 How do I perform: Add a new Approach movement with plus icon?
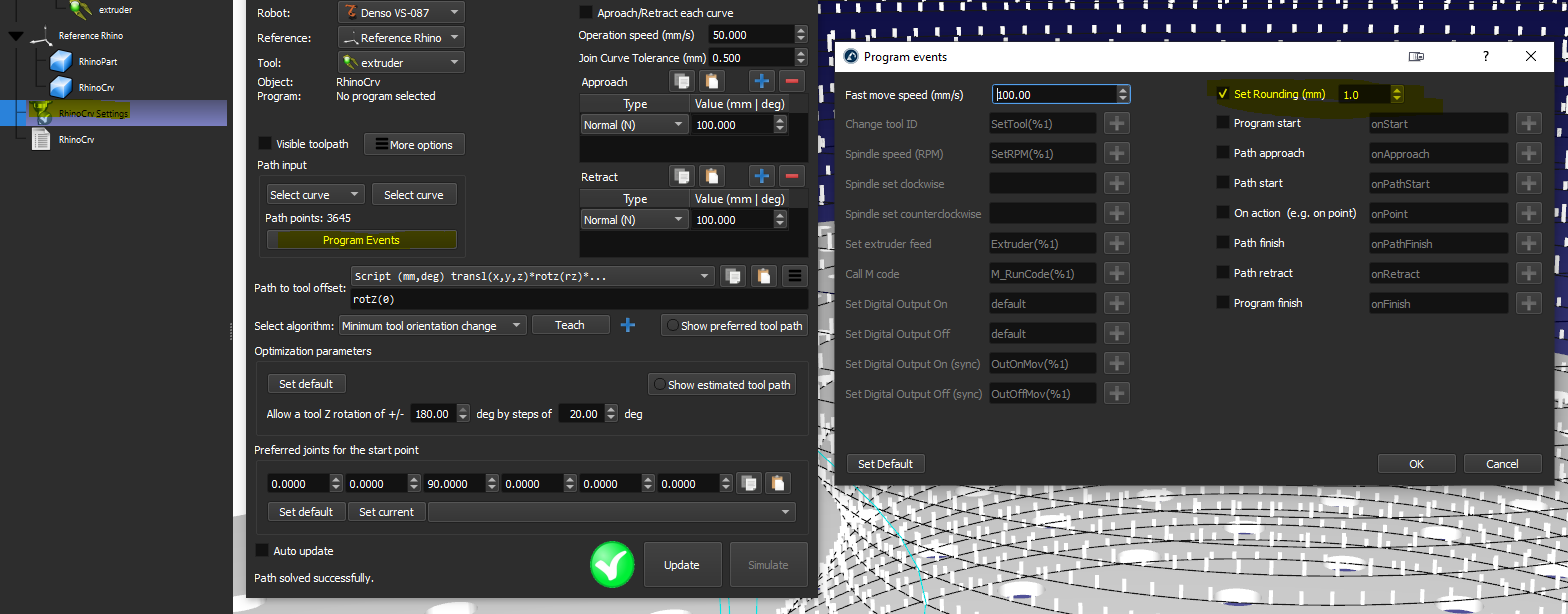[762, 82]
